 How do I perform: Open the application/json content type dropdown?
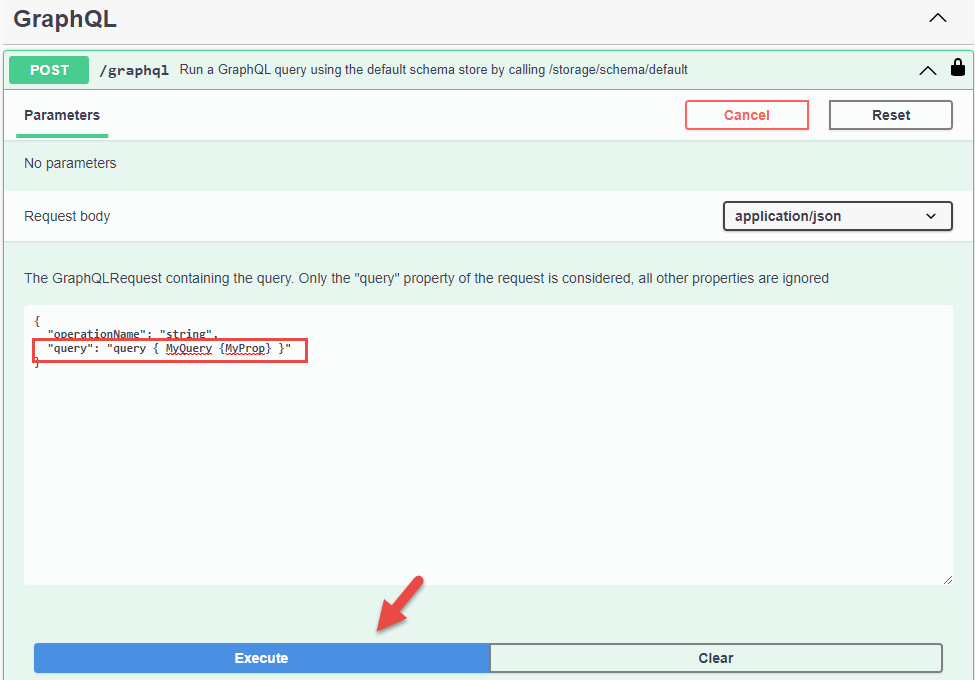[x=837, y=216]
